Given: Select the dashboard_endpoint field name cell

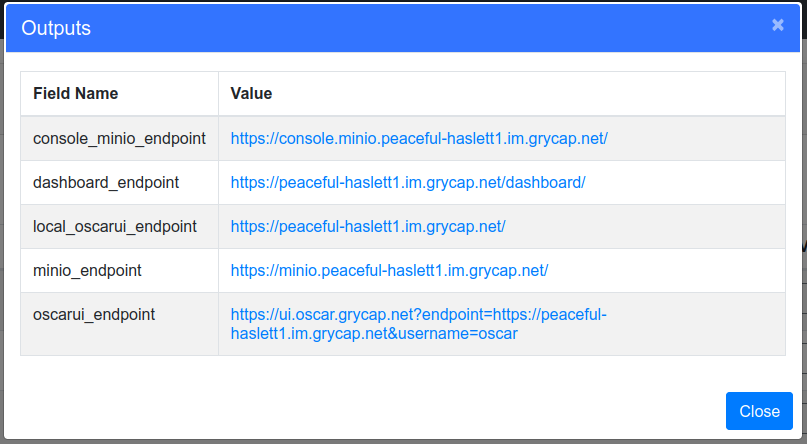Looking at the screenshot, I should click(106, 183).
